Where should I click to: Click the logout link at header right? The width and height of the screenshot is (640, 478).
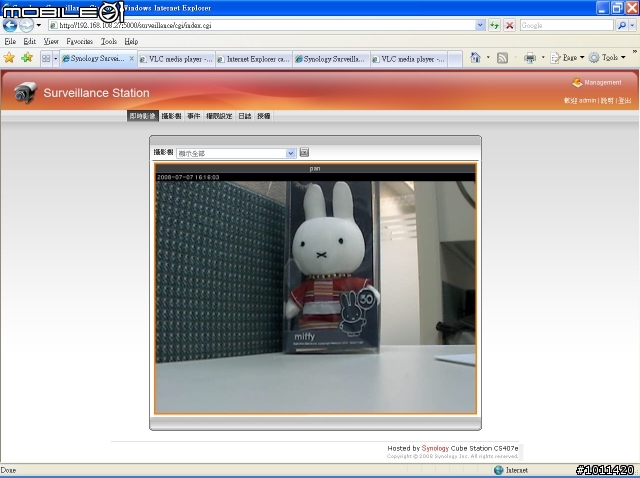[624, 100]
